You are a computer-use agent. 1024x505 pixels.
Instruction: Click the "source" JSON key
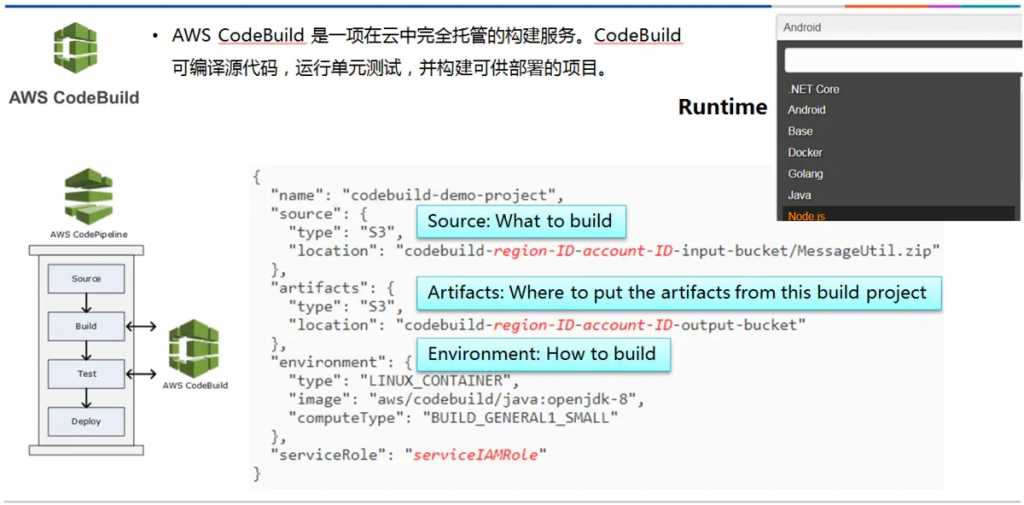coord(306,214)
